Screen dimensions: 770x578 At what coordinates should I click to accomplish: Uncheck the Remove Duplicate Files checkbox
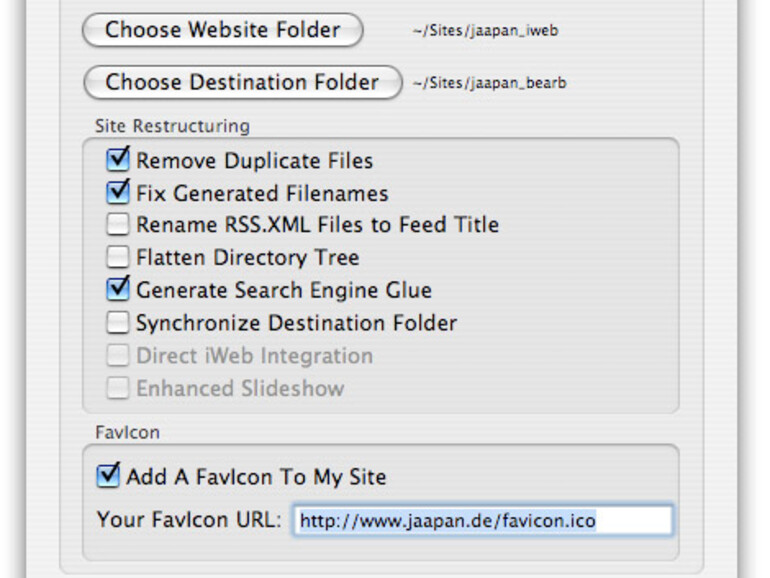pos(119,160)
